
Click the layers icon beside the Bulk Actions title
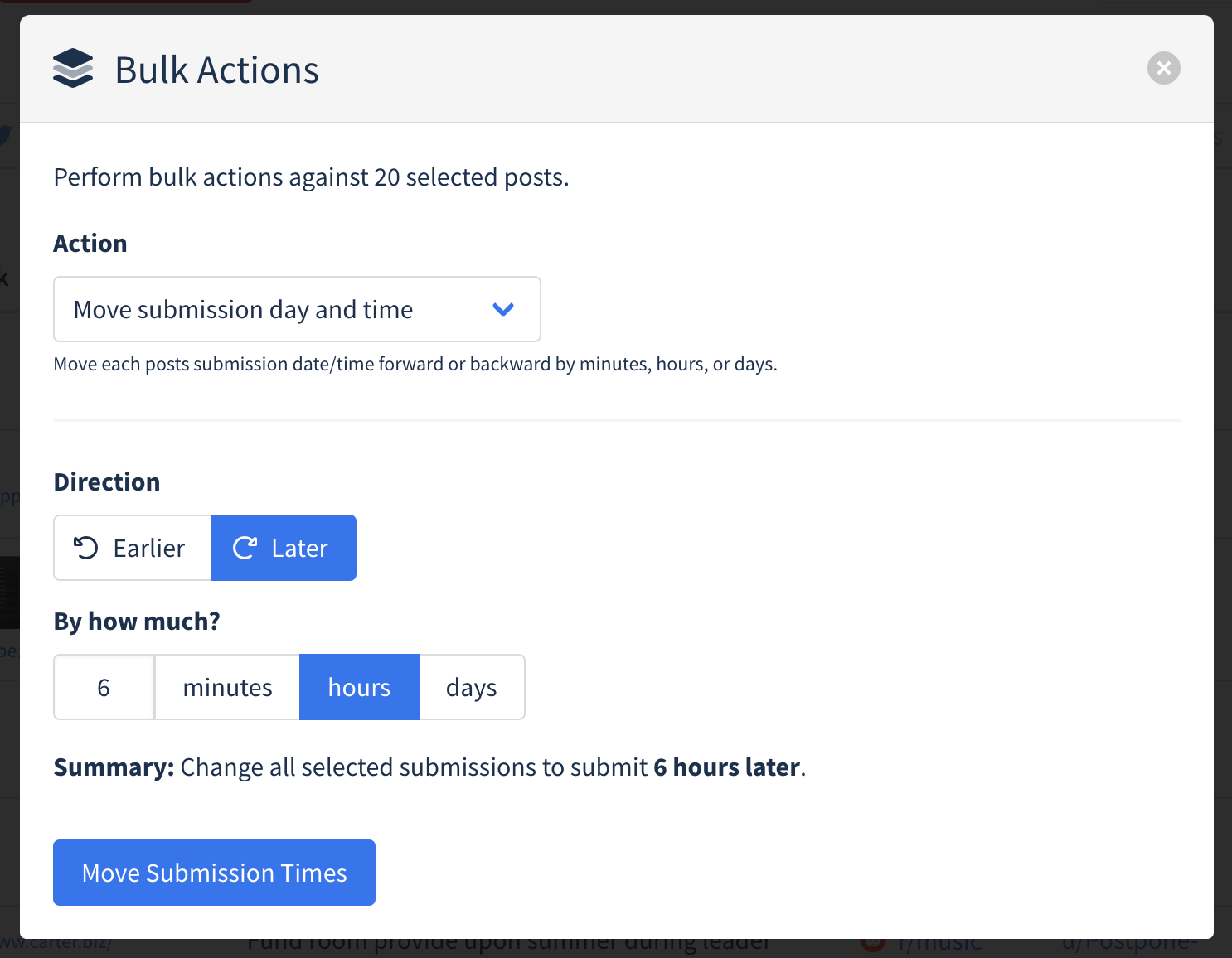[73, 69]
